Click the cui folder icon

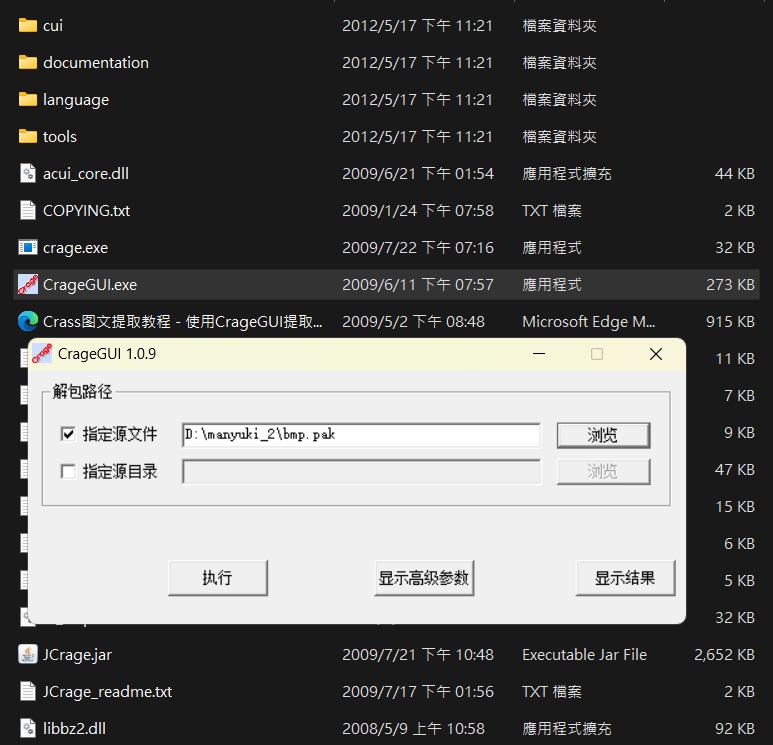pyautogui.click(x=28, y=25)
